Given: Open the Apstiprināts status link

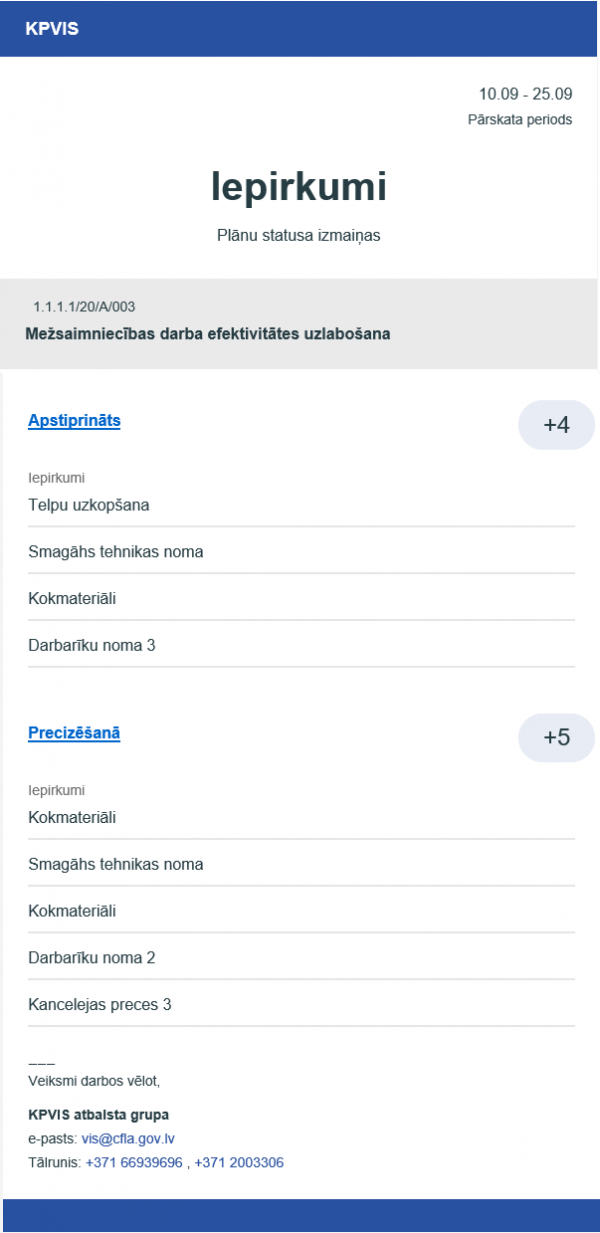Looking at the screenshot, I should click(74, 421).
